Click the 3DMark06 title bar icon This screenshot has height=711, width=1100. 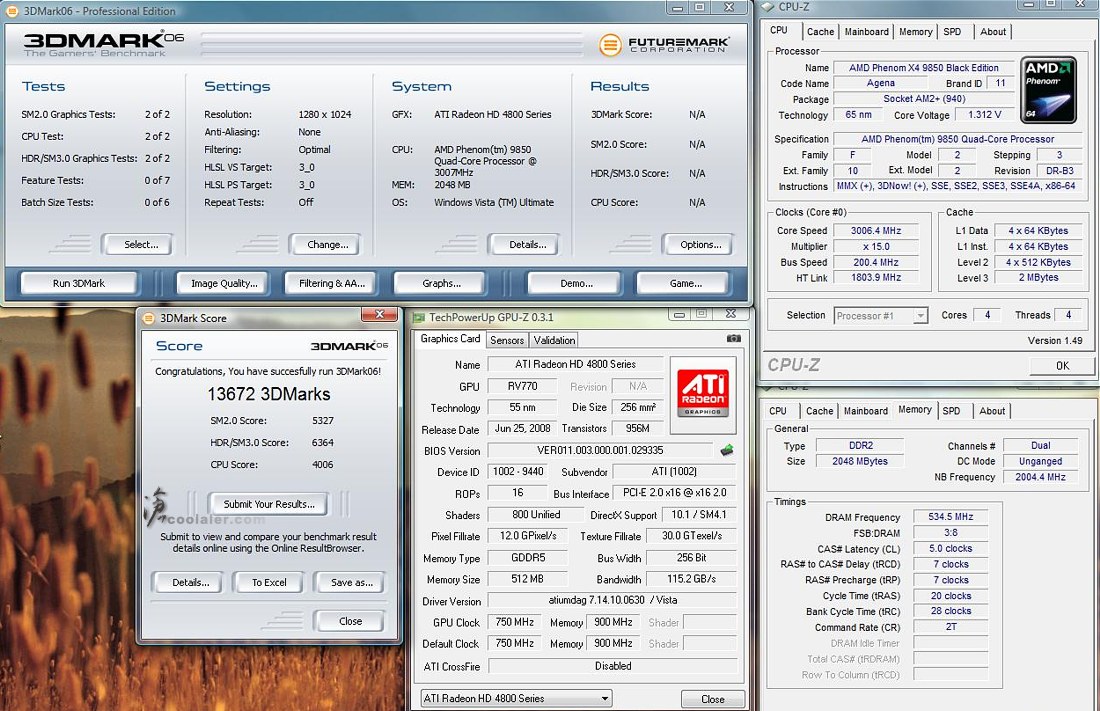click(x=12, y=11)
